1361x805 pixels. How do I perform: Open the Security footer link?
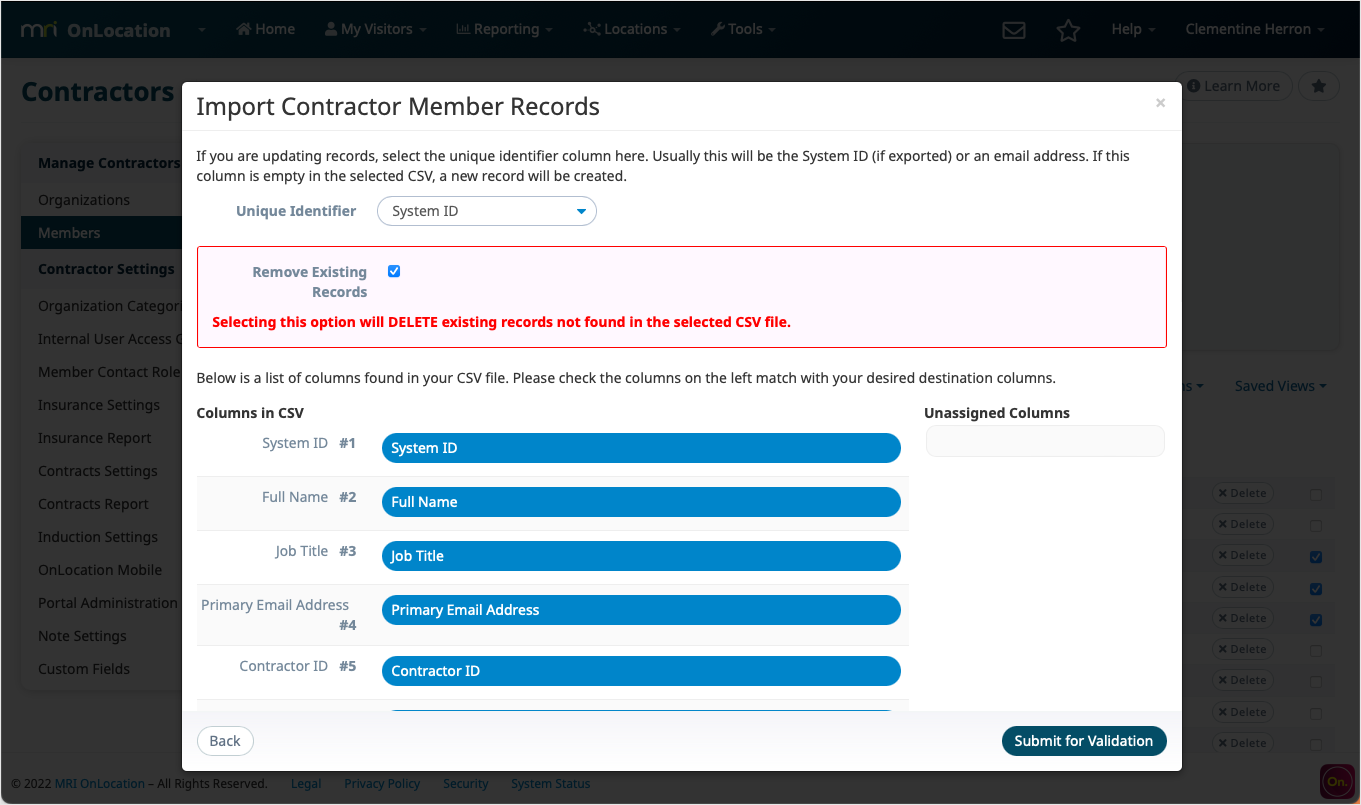point(466,784)
